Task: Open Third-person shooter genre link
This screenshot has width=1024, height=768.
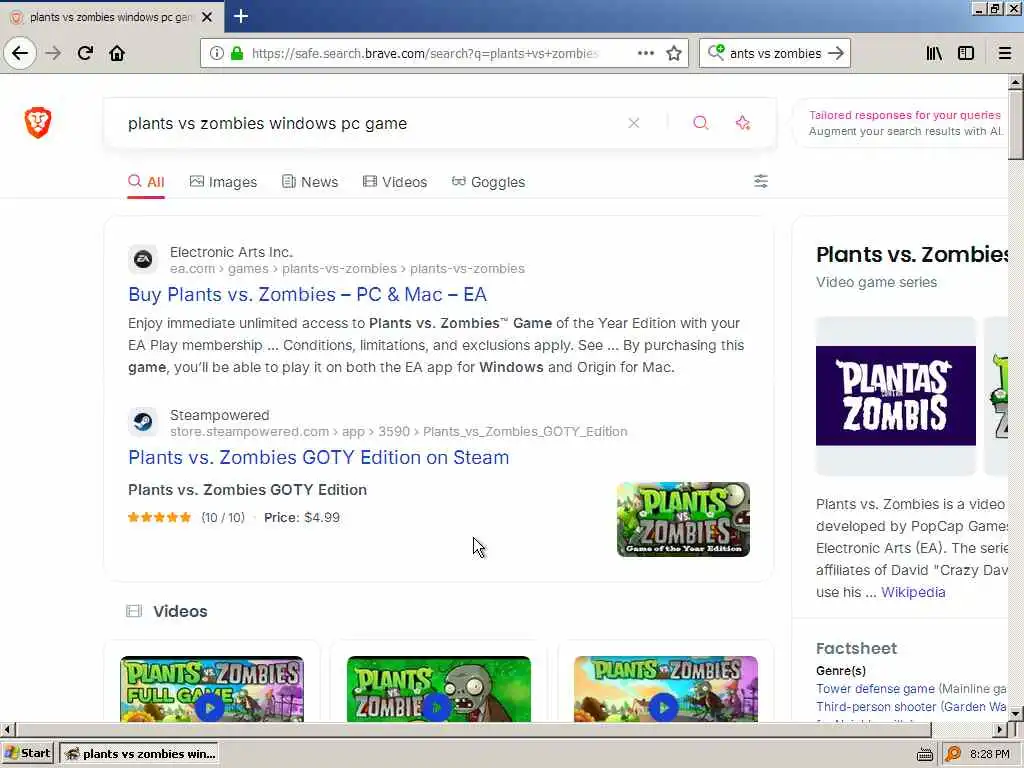Action: click(x=876, y=707)
